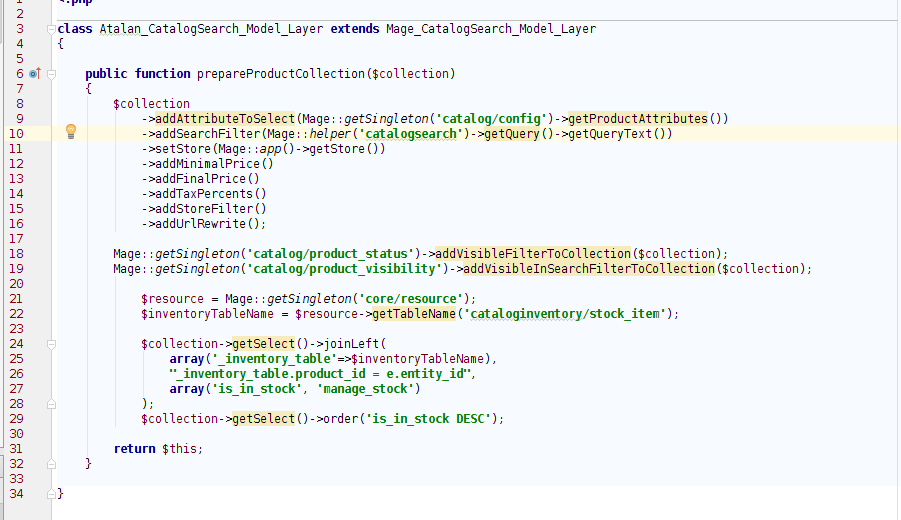Click addMinimalPrice on line 12
The image size is (901, 520).
click(x=207, y=163)
